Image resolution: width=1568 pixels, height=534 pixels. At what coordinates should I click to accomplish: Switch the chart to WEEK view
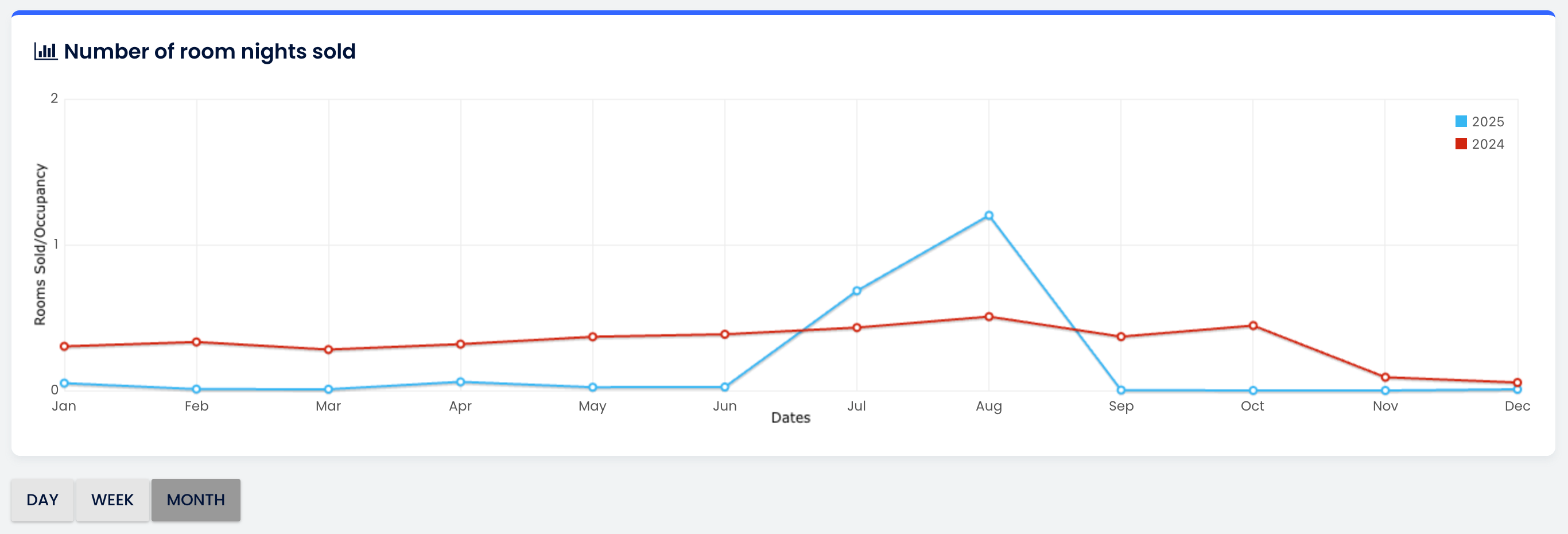[112, 500]
